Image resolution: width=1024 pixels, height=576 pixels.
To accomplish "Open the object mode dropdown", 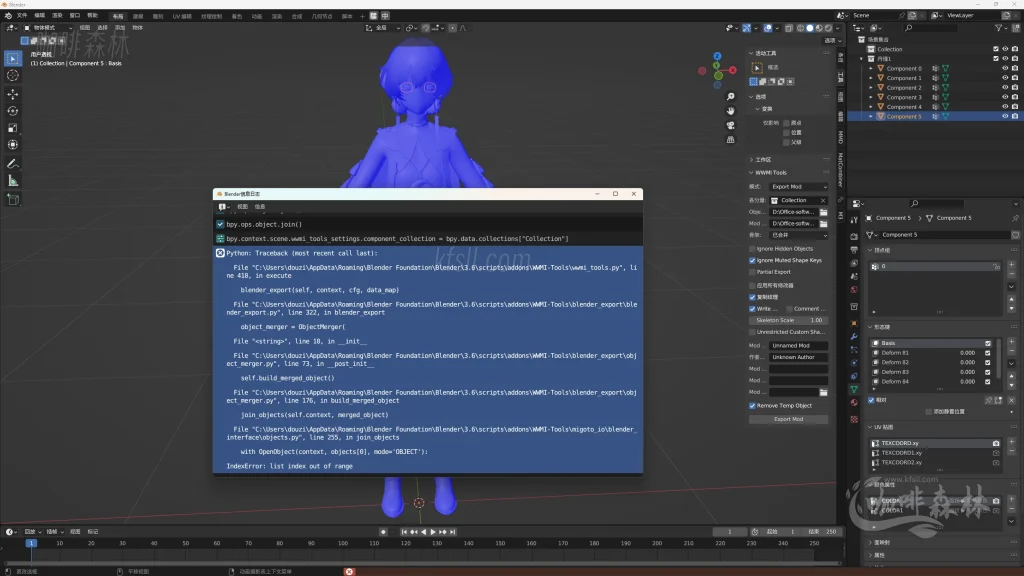I will point(46,28).
